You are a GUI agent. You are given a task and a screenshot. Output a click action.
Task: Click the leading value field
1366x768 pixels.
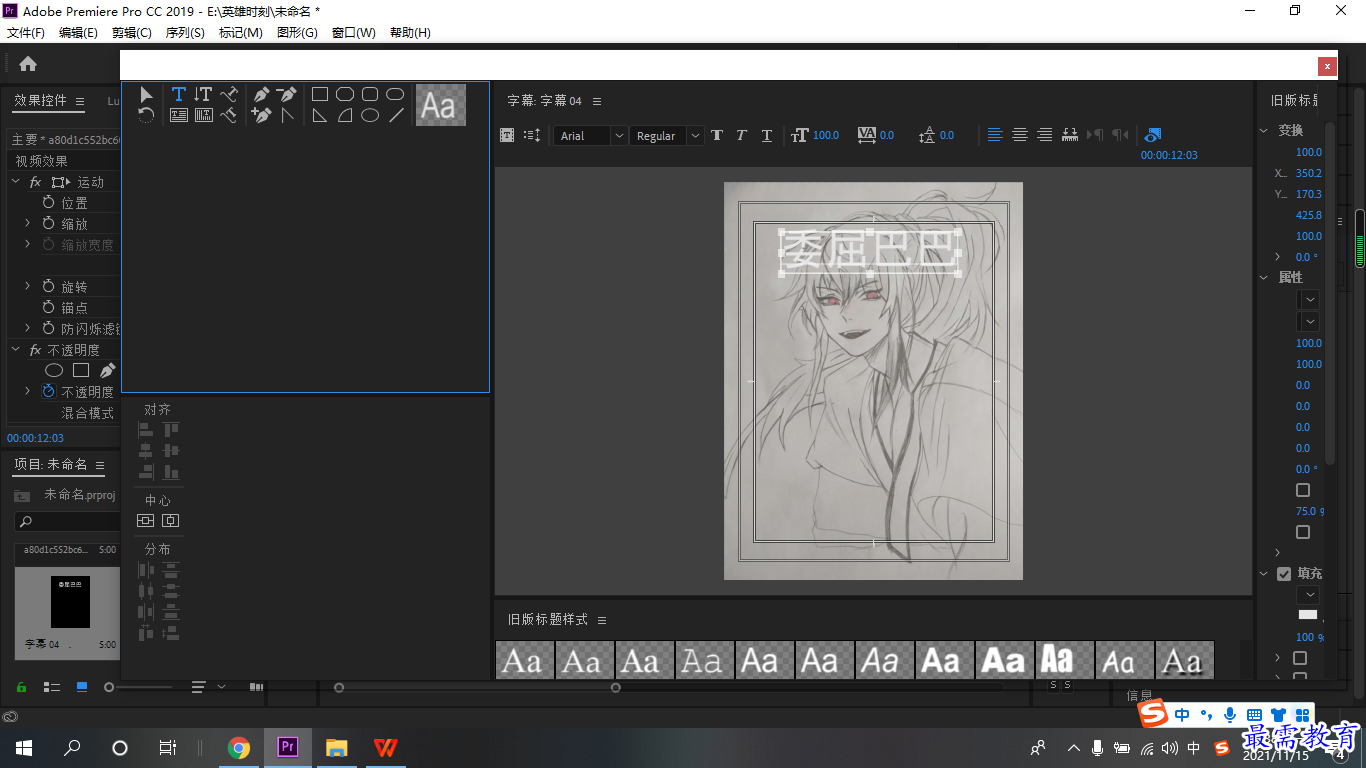(947, 135)
